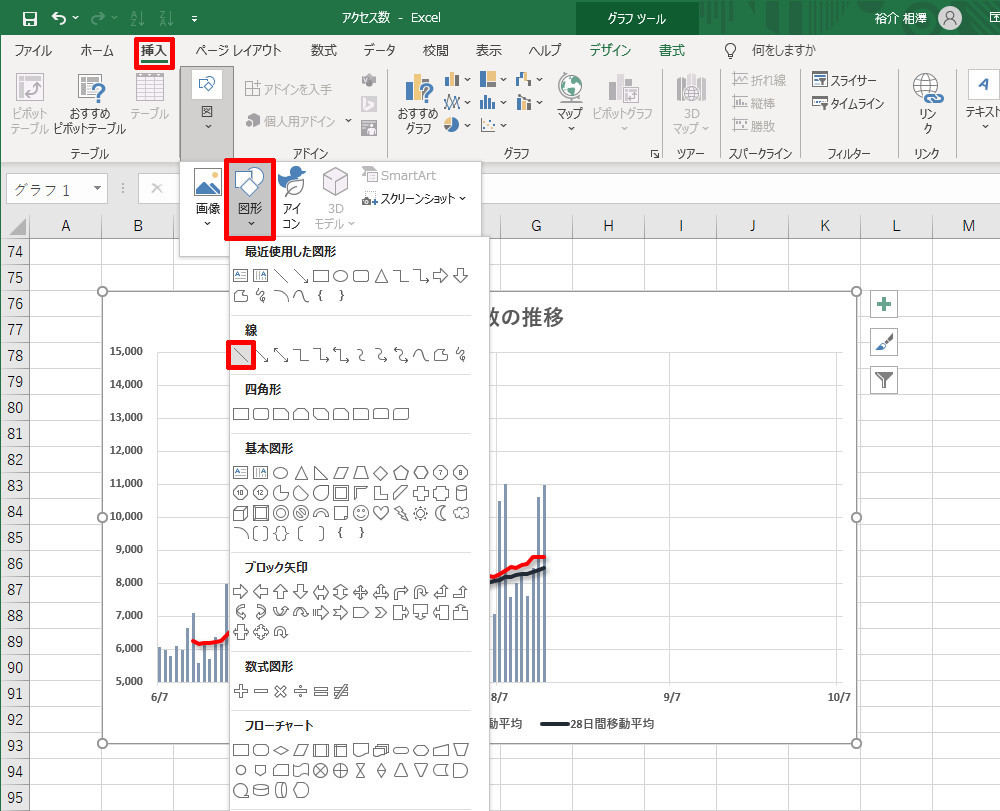
Task: Open the グラフ group dialog launcher
Action: click(654, 154)
